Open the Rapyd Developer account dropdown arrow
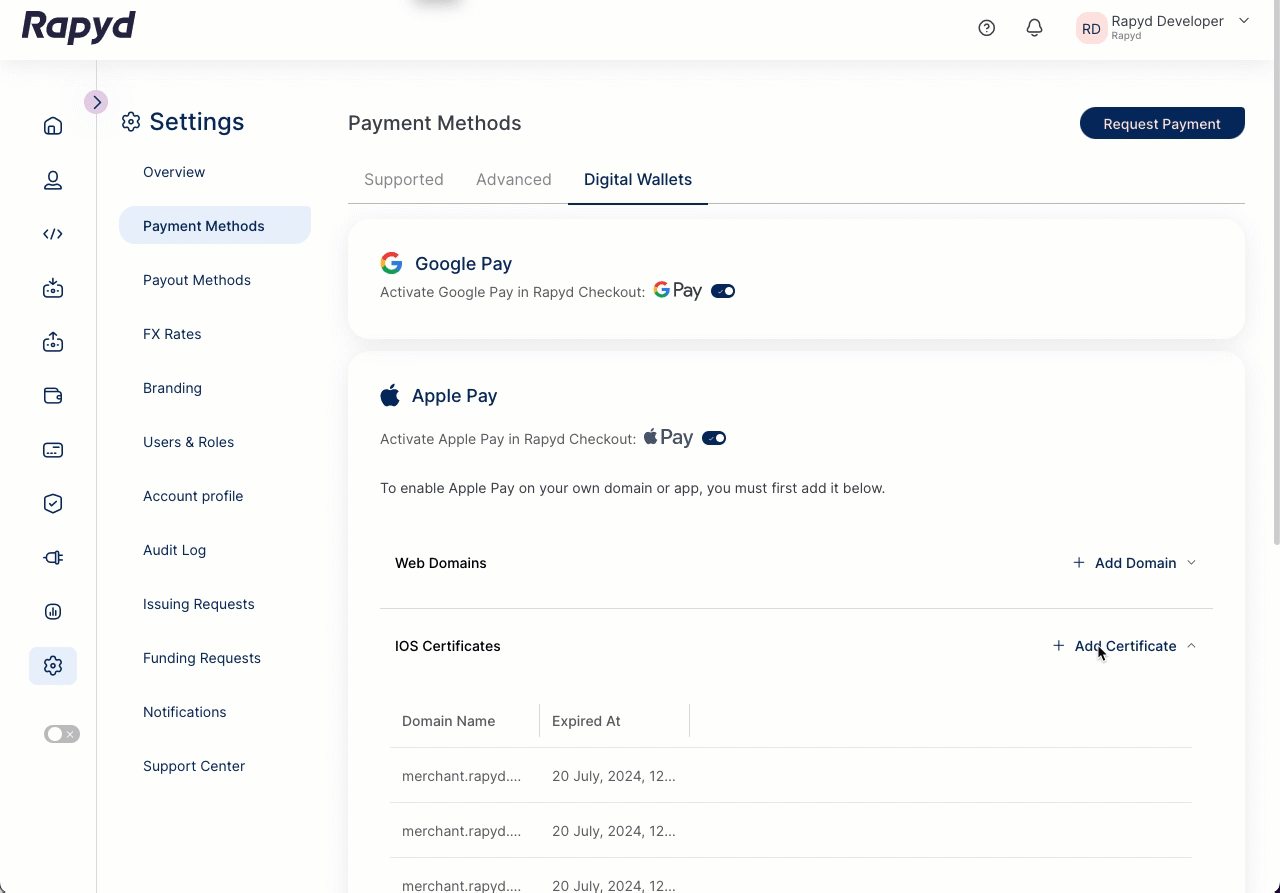Viewport: 1280px width, 893px height. 1244,20
